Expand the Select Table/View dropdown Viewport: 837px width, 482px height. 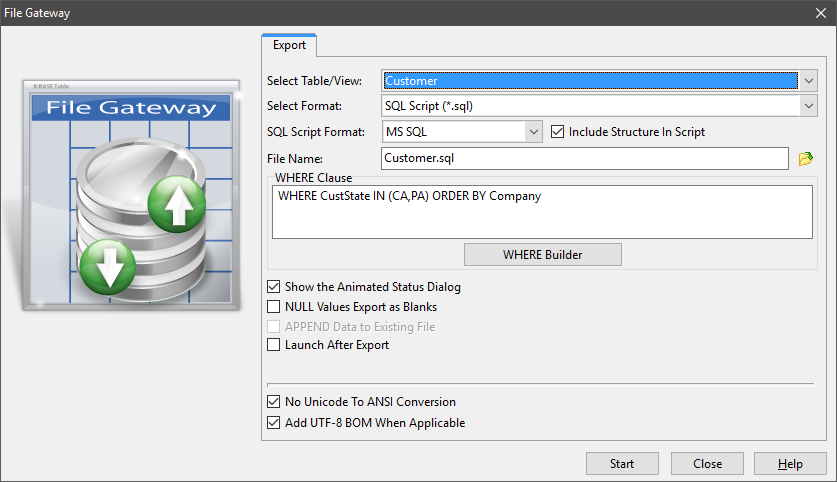808,81
